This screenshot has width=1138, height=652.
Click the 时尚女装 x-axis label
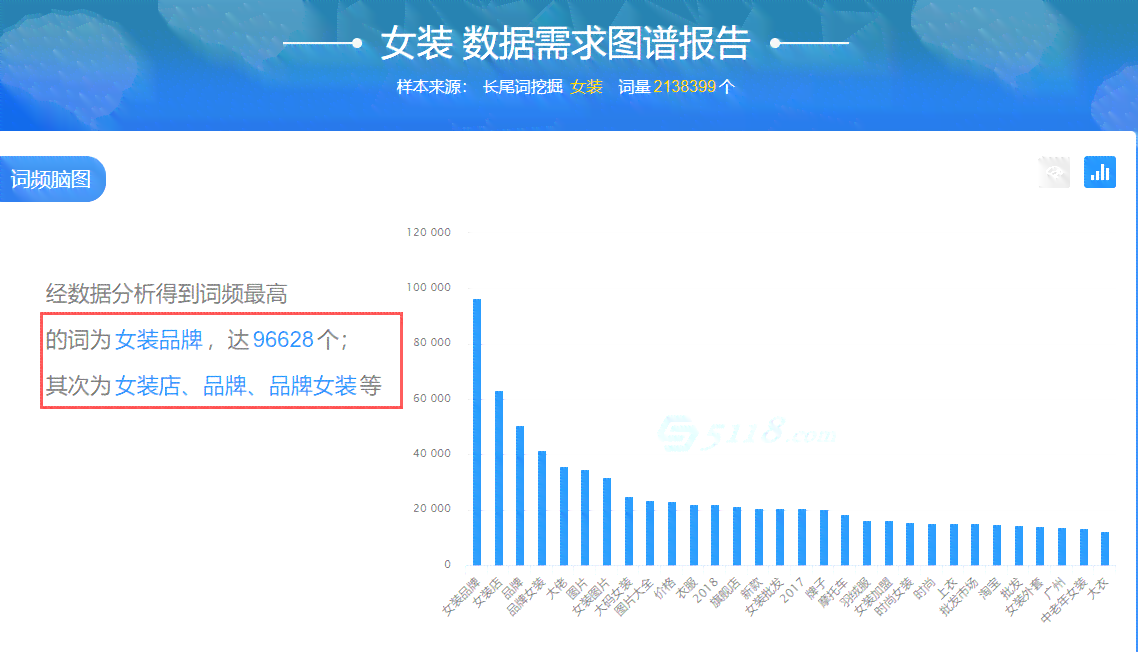click(893, 597)
